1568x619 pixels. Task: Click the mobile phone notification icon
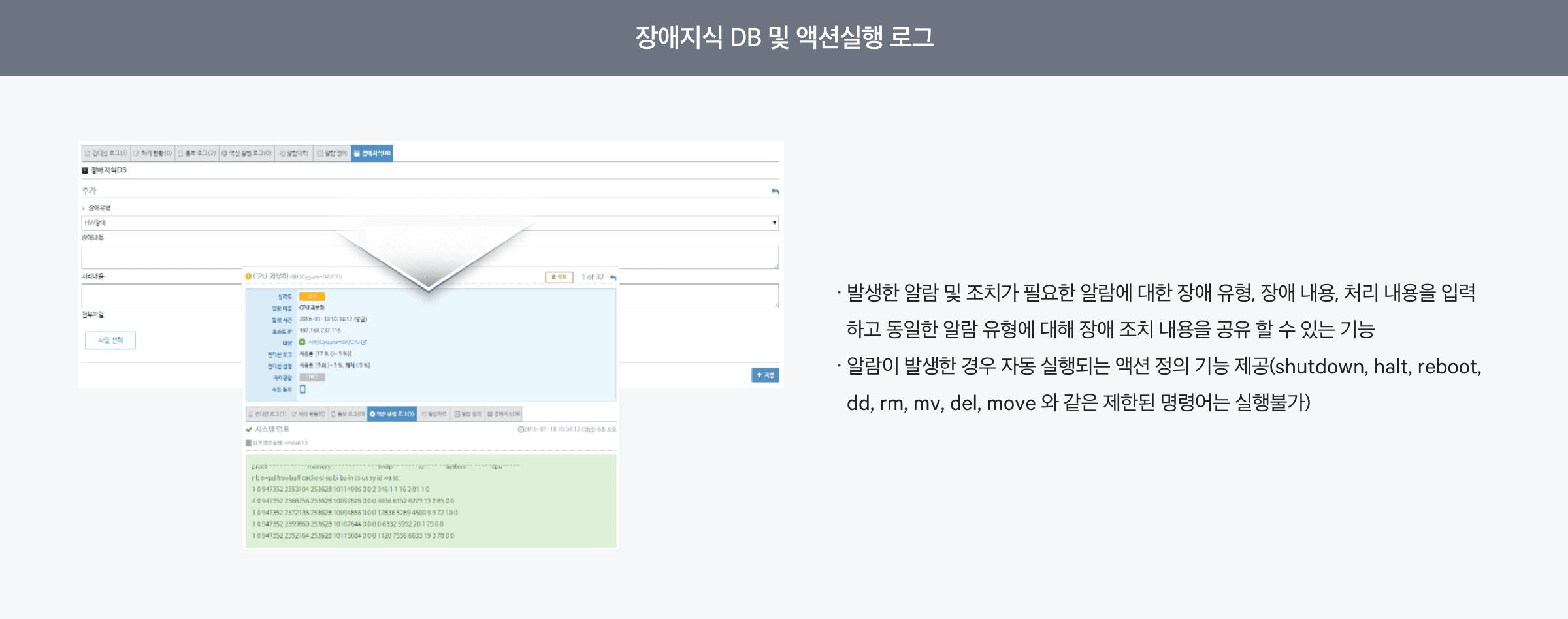[302, 389]
